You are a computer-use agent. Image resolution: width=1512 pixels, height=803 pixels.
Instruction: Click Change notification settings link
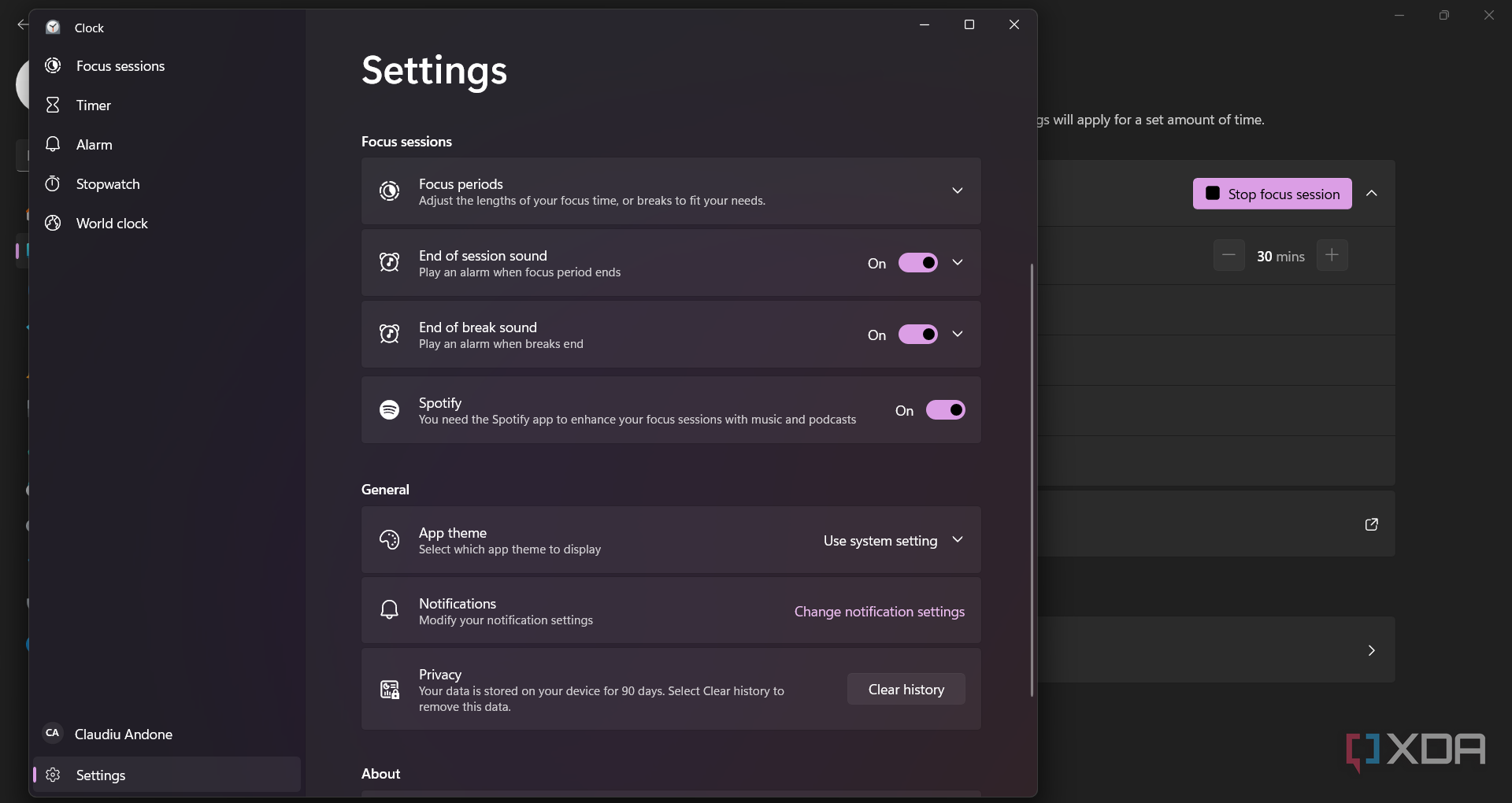(x=879, y=612)
